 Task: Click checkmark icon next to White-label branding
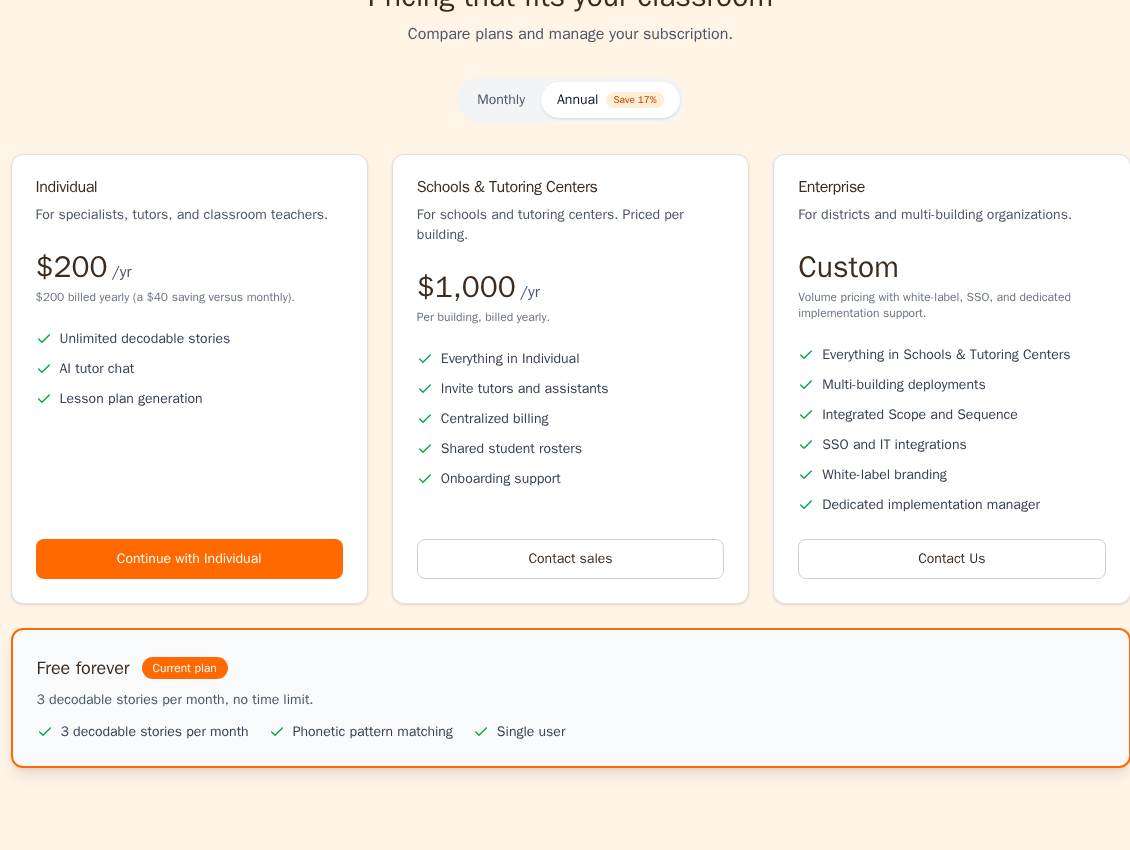806,475
